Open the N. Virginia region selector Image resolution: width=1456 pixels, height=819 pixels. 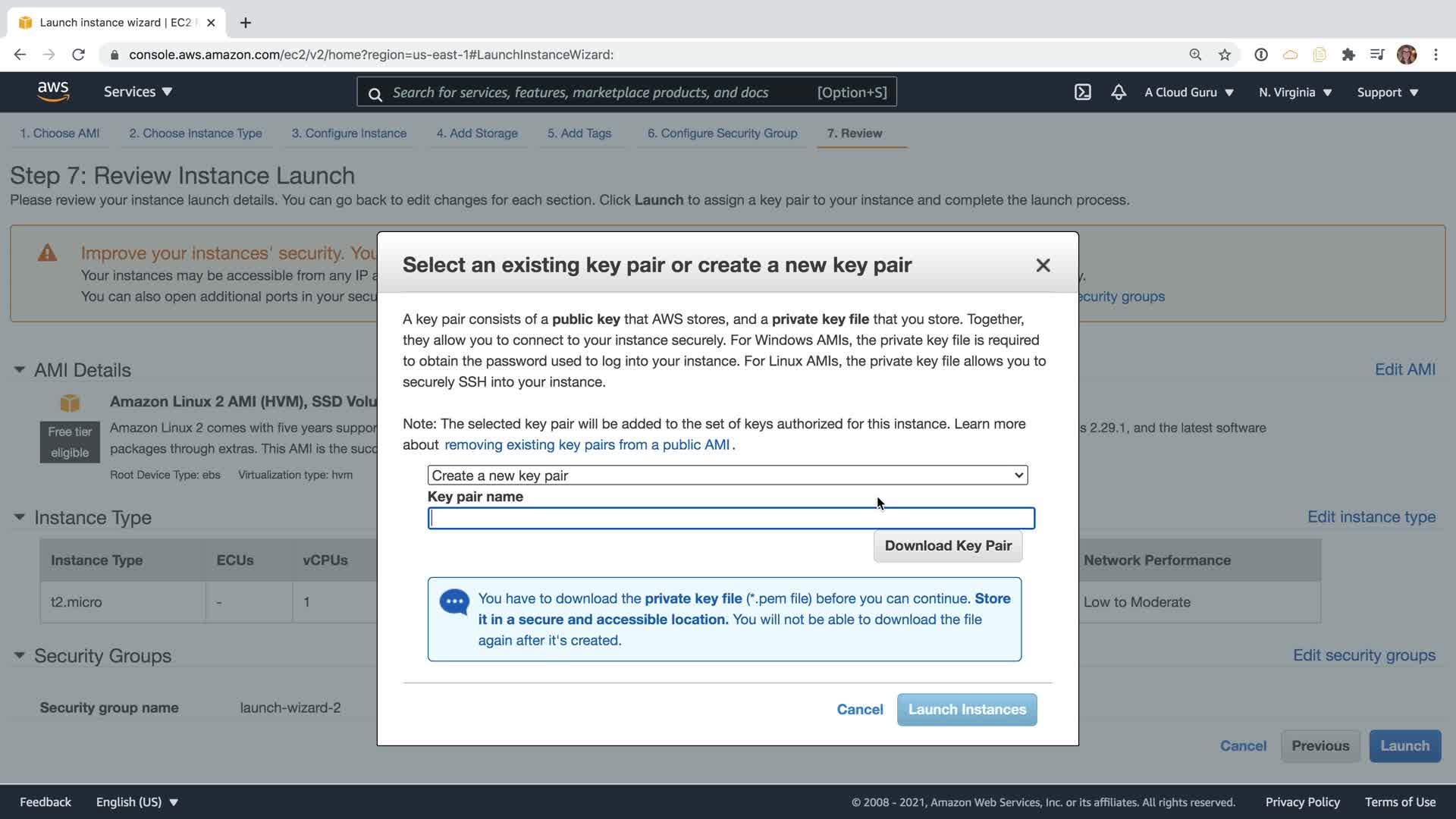pyautogui.click(x=1295, y=93)
